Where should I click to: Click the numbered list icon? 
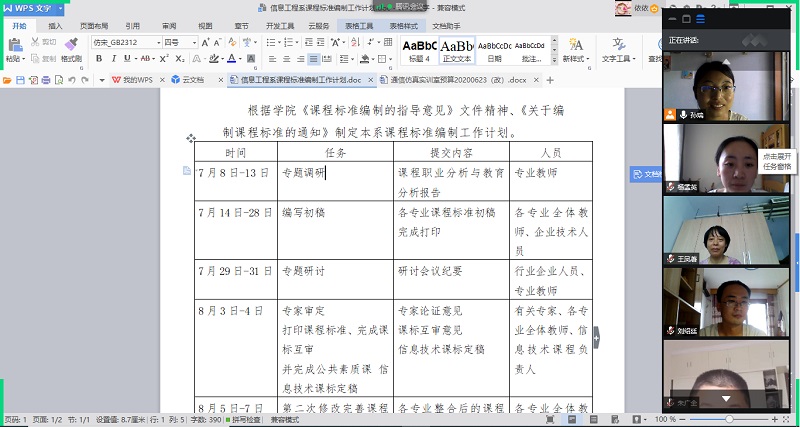click(288, 42)
